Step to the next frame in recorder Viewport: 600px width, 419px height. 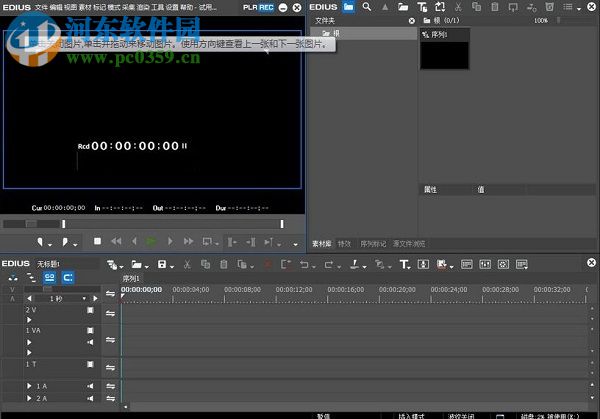coord(170,241)
